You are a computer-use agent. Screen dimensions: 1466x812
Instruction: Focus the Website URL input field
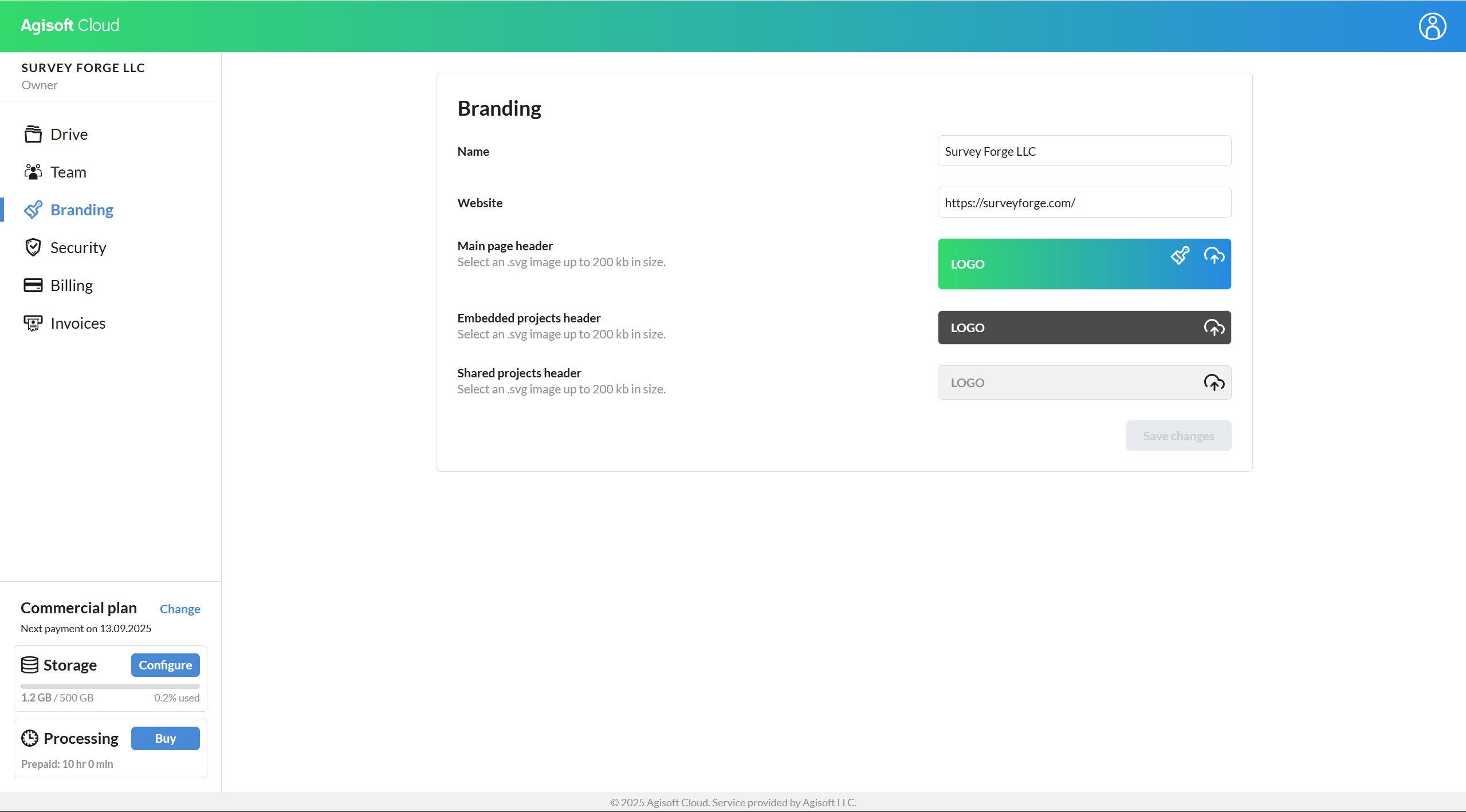click(x=1084, y=203)
